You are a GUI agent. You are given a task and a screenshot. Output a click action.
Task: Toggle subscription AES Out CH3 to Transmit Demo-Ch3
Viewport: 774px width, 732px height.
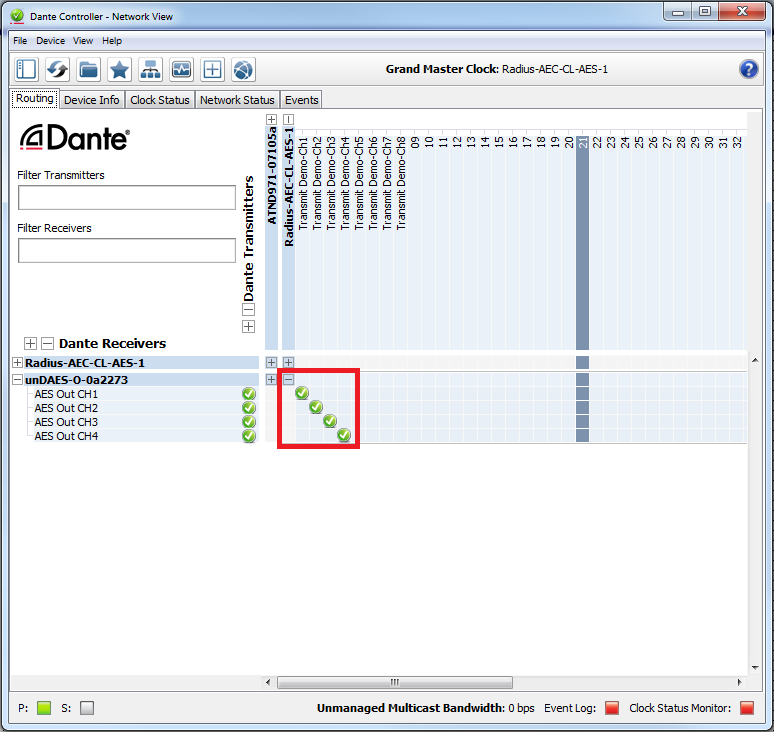[x=330, y=421]
